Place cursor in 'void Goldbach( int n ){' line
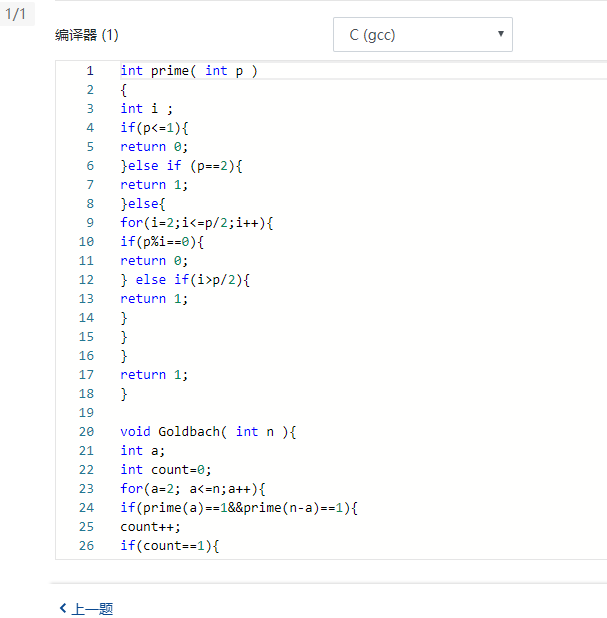The height and width of the screenshot is (618, 607). point(208,432)
